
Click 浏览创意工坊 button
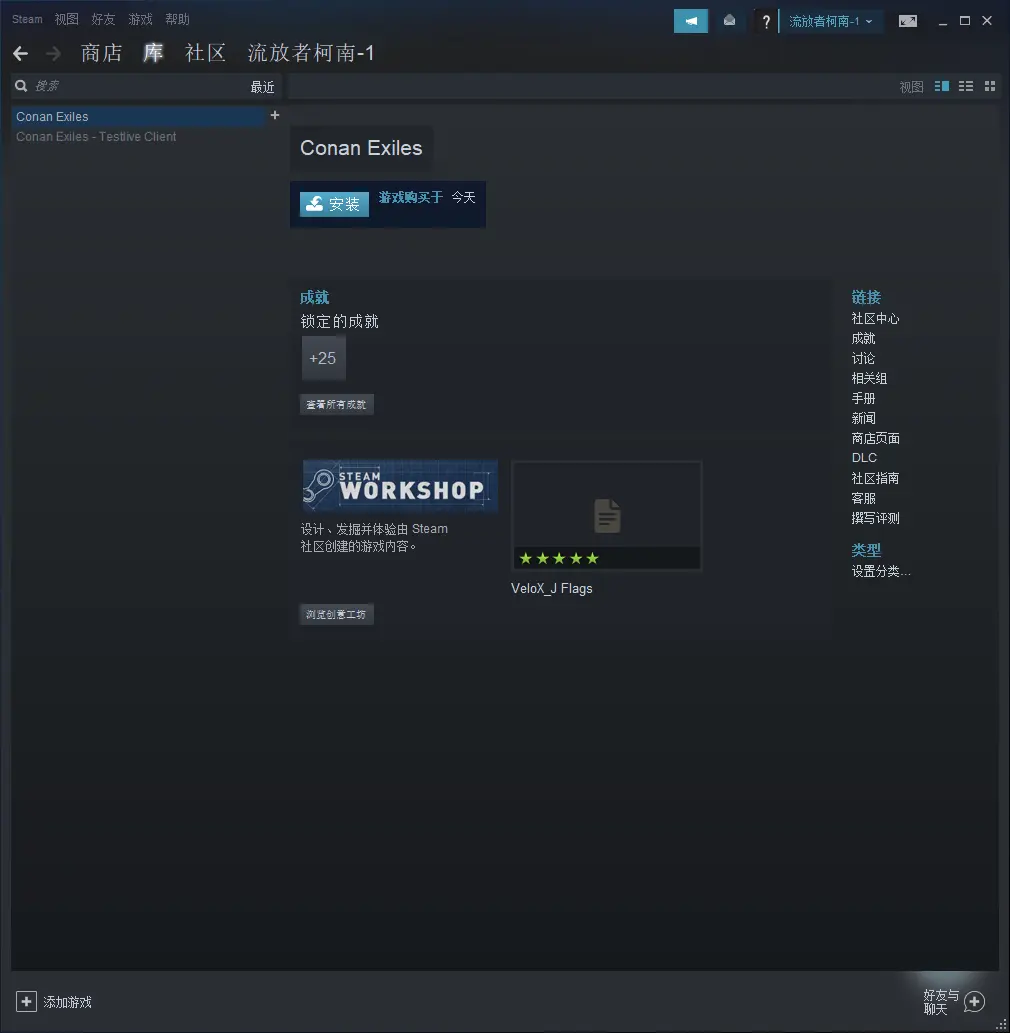click(x=337, y=615)
